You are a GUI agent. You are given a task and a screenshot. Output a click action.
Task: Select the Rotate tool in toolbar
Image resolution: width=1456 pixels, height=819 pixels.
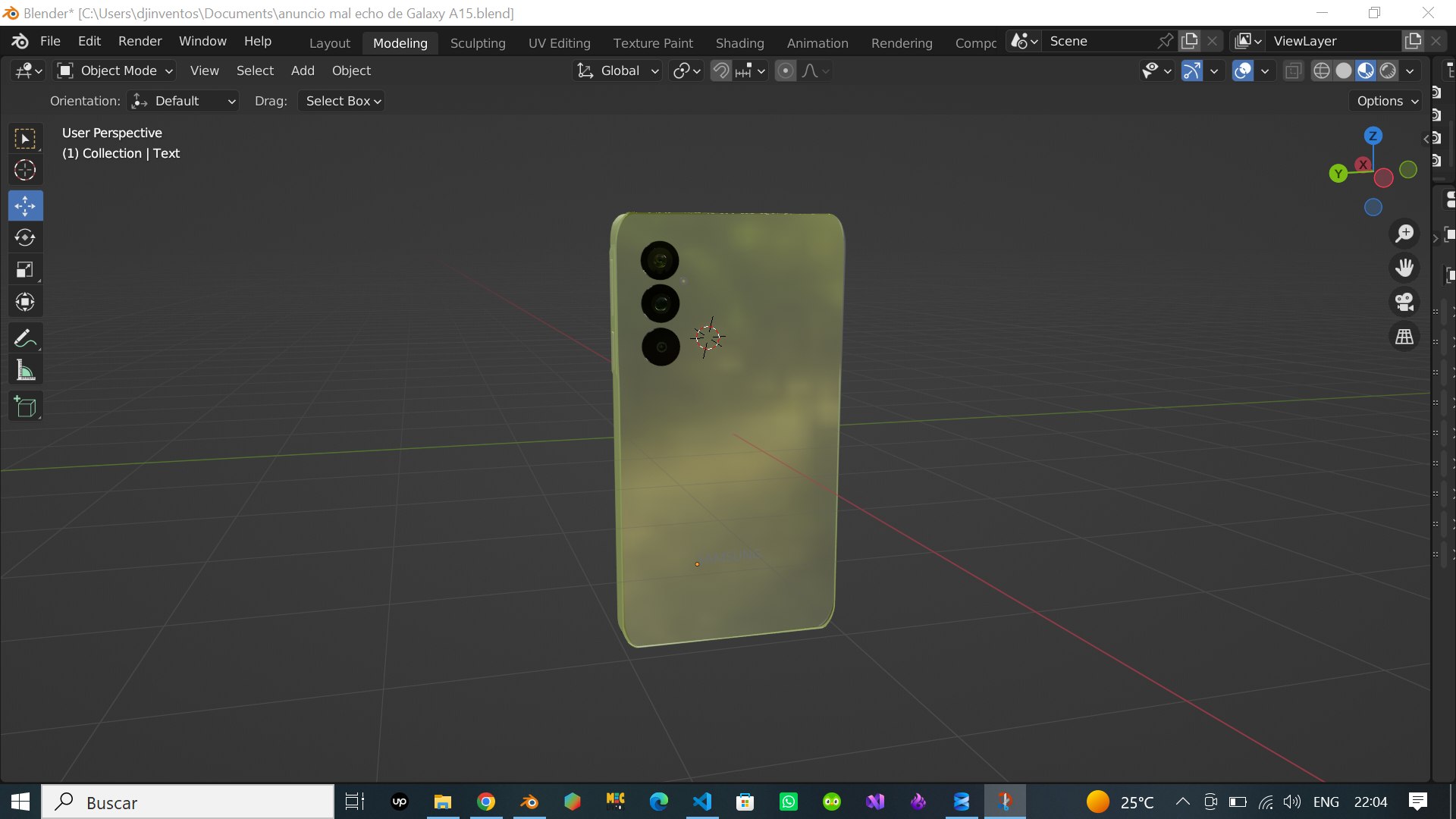coord(25,238)
